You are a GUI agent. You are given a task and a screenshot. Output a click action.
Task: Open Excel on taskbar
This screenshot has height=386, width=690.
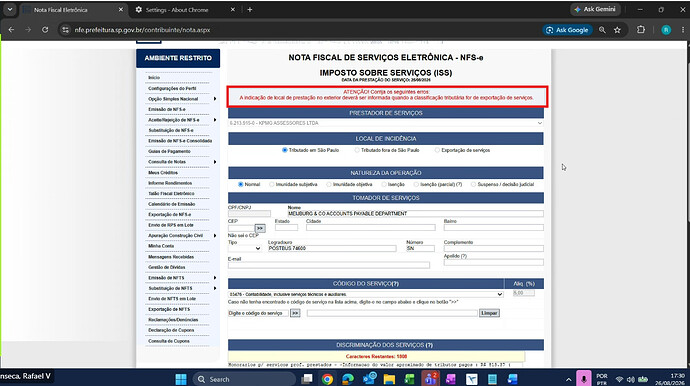click(409, 379)
